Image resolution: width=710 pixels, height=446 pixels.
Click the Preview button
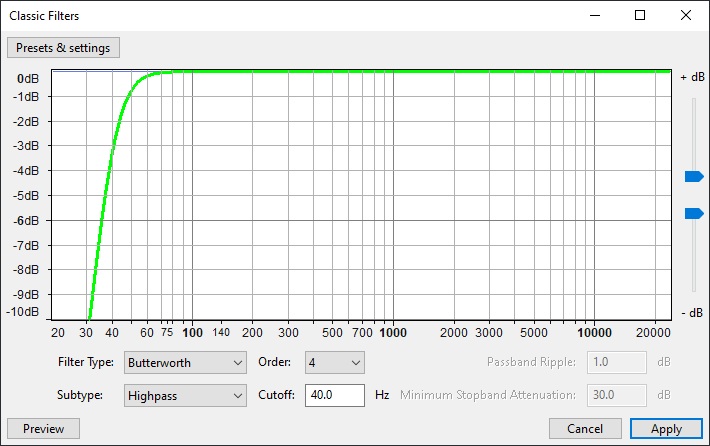pos(43,428)
